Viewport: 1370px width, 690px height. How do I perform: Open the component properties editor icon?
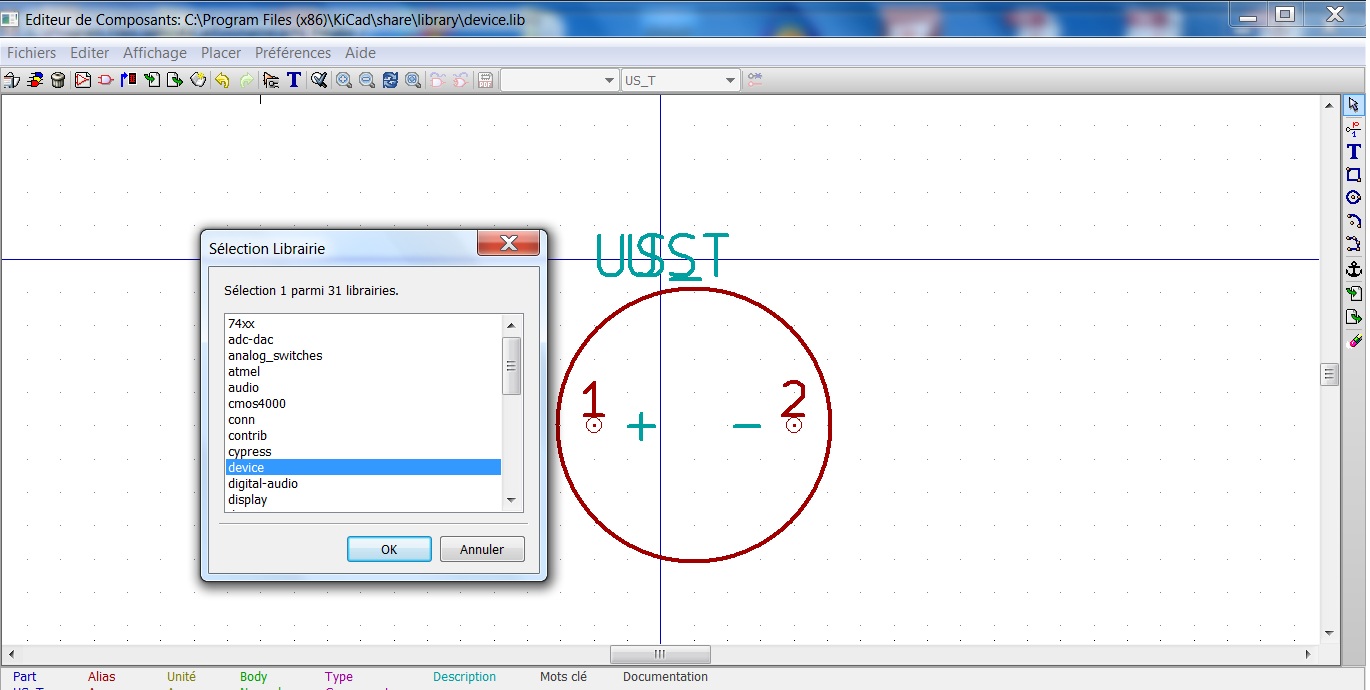(271, 80)
